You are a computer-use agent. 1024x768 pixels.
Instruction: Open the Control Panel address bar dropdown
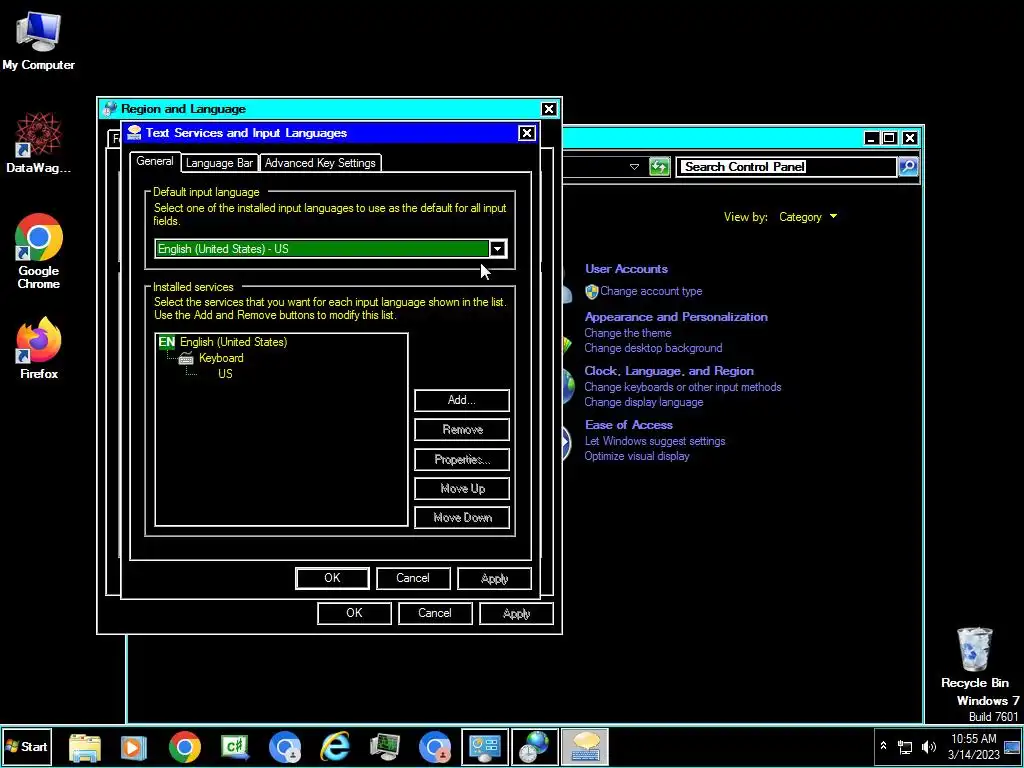[x=634, y=167]
